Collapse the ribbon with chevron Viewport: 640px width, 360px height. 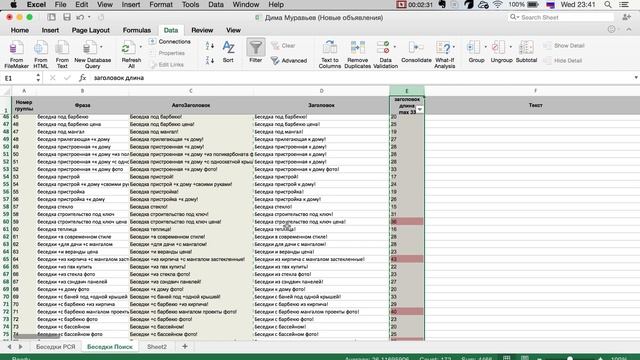[x=629, y=29]
